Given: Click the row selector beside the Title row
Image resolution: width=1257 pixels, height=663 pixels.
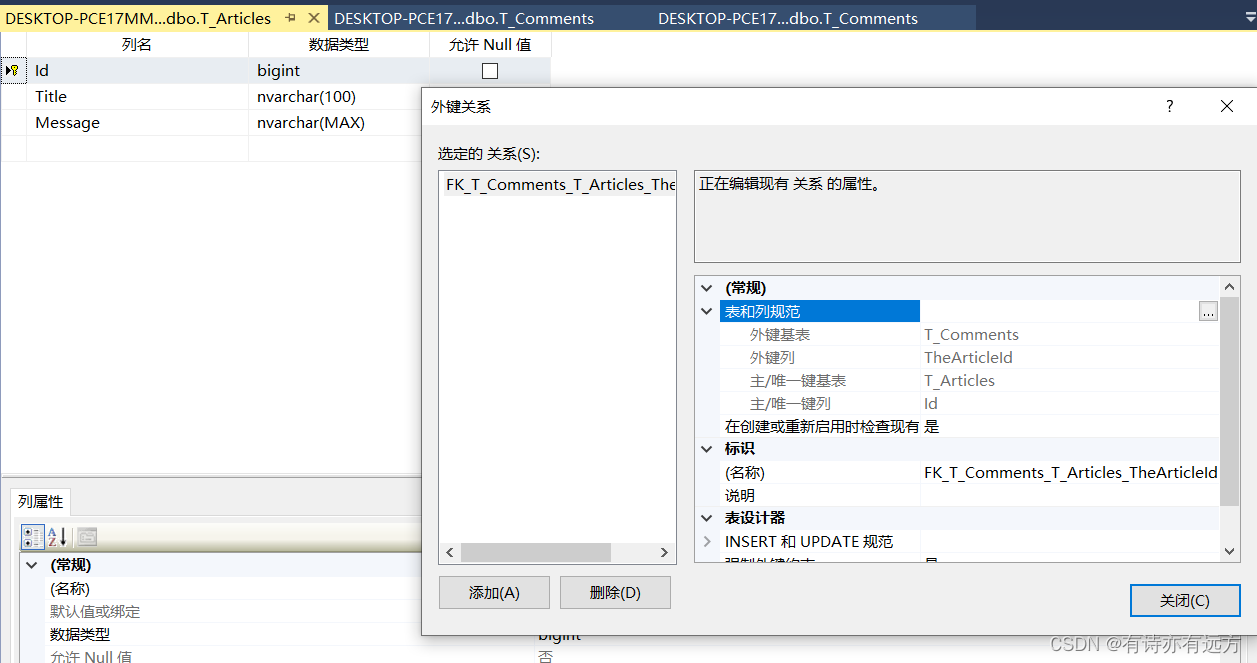Looking at the screenshot, I should [x=13, y=97].
